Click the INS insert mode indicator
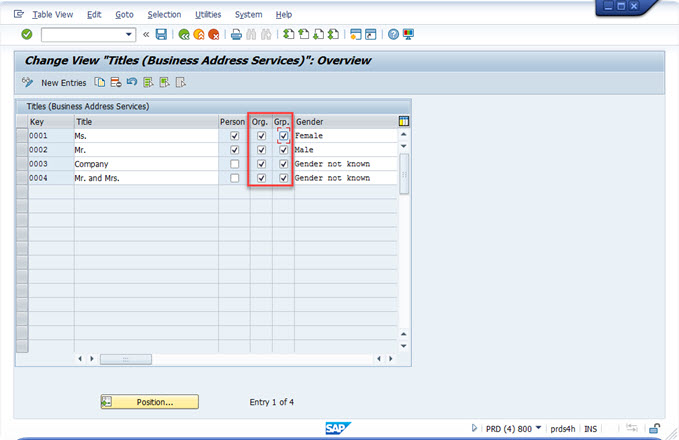Viewport: 679px width, 440px height. click(x=590, y=429)
